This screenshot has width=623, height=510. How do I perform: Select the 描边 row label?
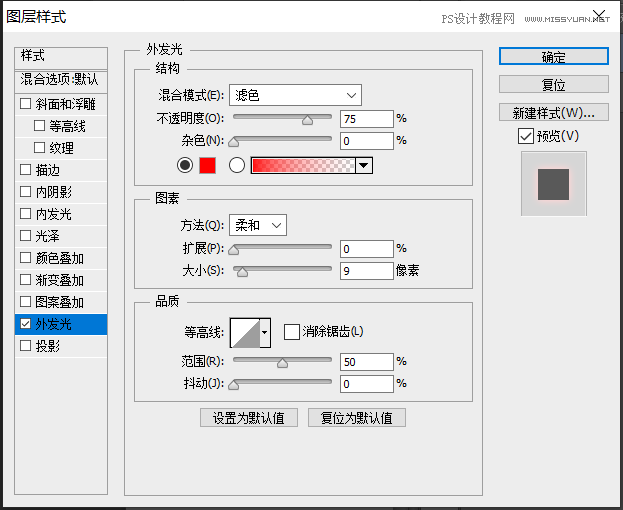[x=48, y=170]
